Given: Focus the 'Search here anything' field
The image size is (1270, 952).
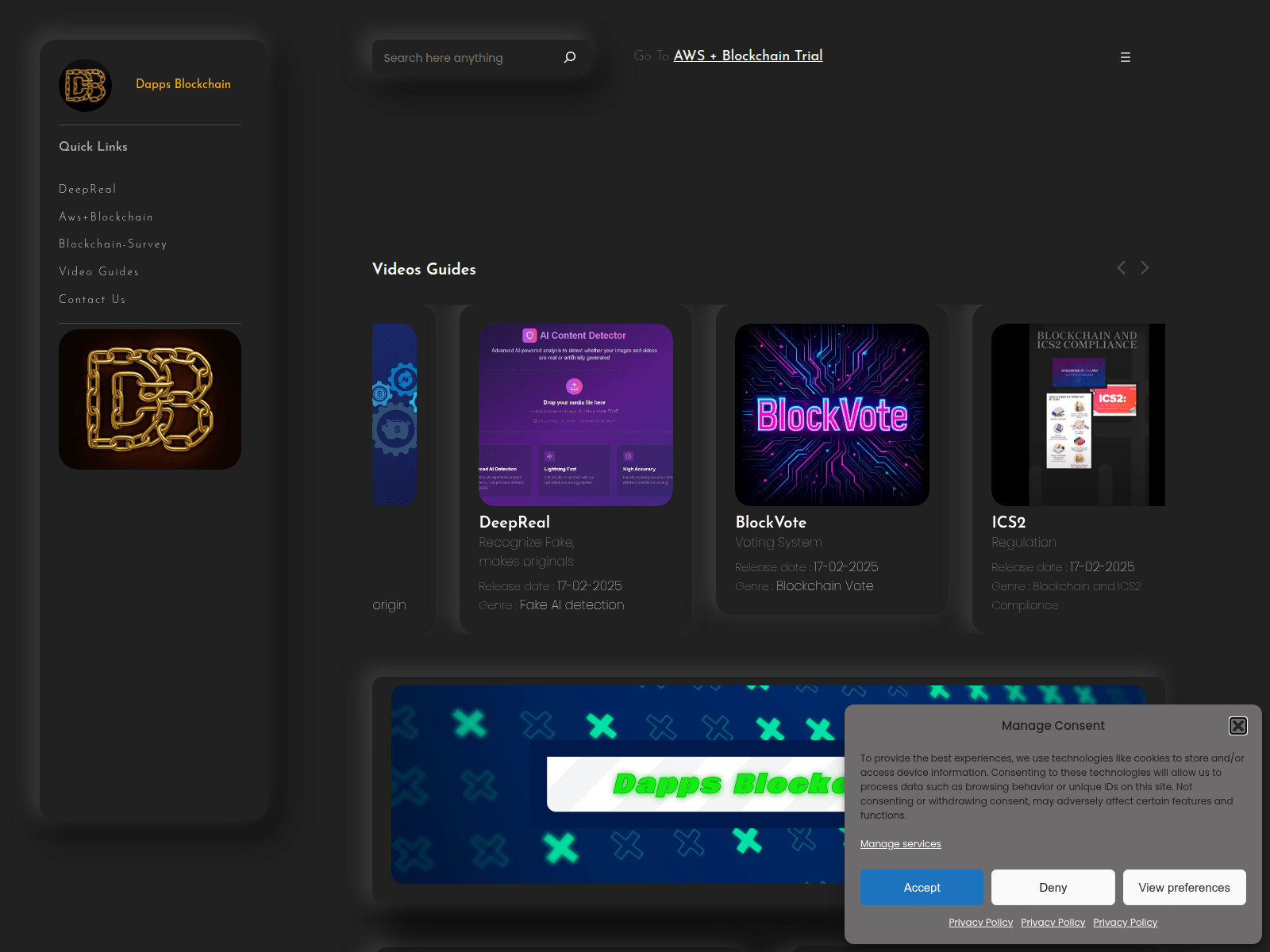Looking at the screenshot, I should point(468,58).
